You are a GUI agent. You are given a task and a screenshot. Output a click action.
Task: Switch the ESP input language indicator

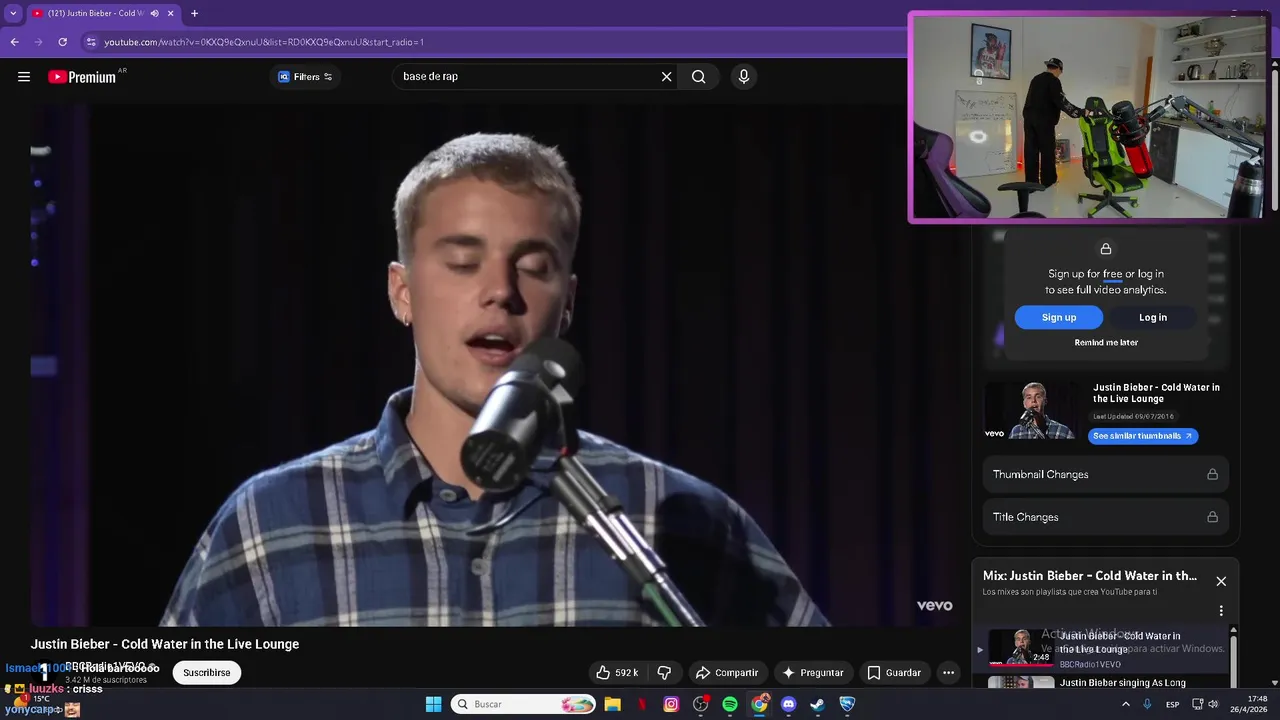(1172, 704)
